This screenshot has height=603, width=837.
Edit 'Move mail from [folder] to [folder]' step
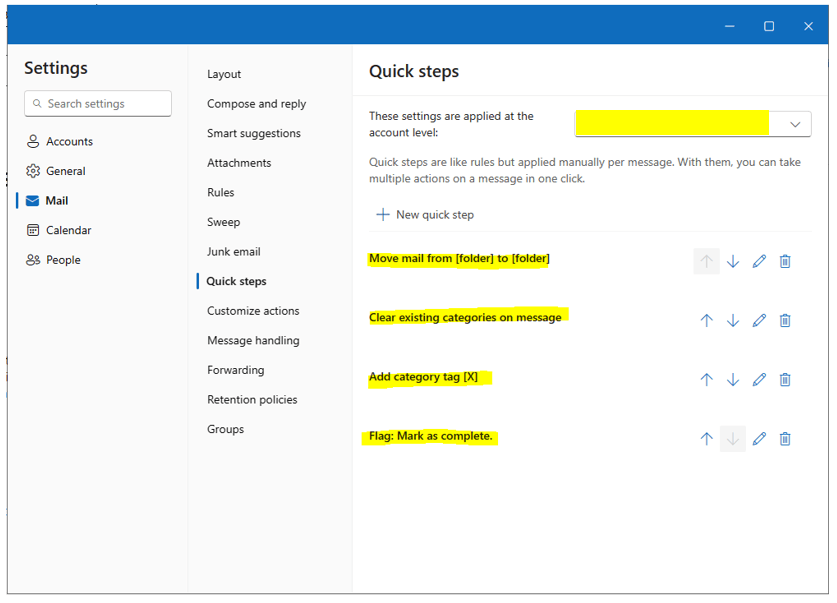coord(759,261)
